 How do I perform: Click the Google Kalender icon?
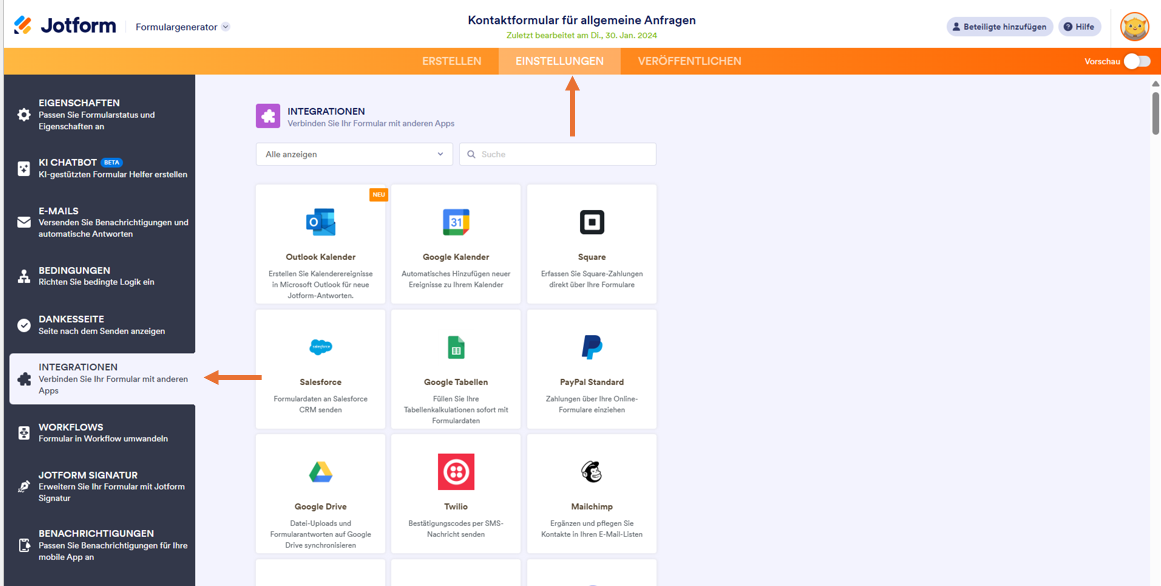(456, 222)
